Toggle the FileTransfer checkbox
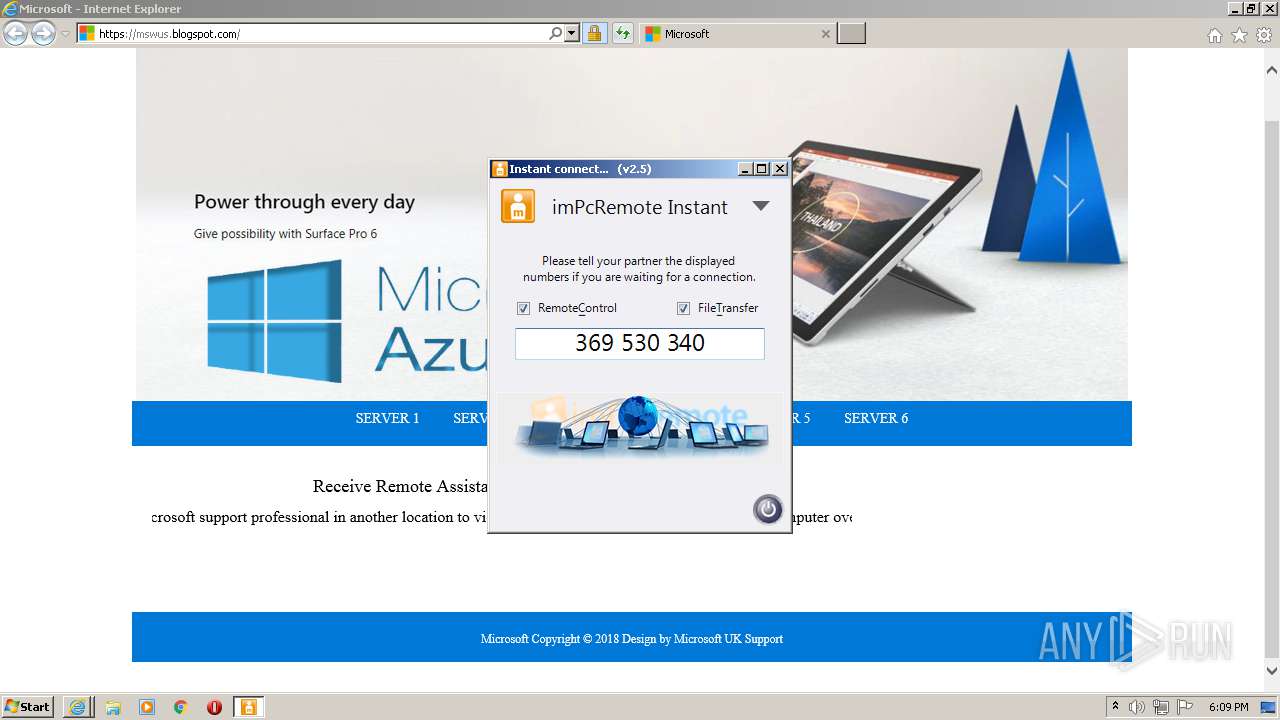 click(x=683, y=308)
